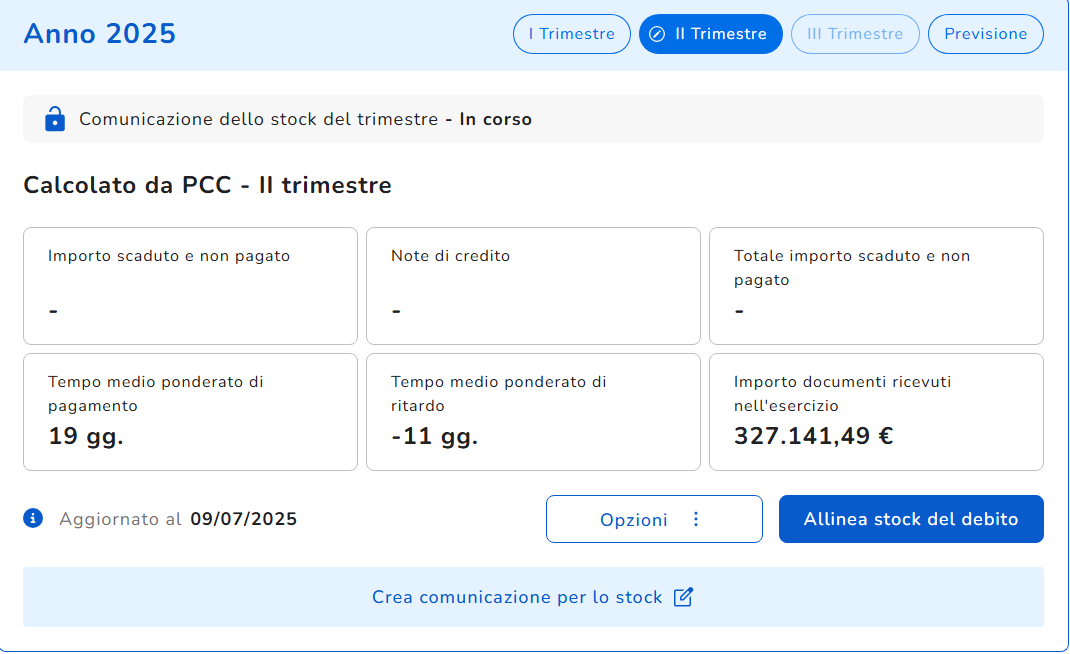Select the Totale importo scaduto e non pagato card
This screenshot has height=654, width=1070.
[x=876, y=286]
